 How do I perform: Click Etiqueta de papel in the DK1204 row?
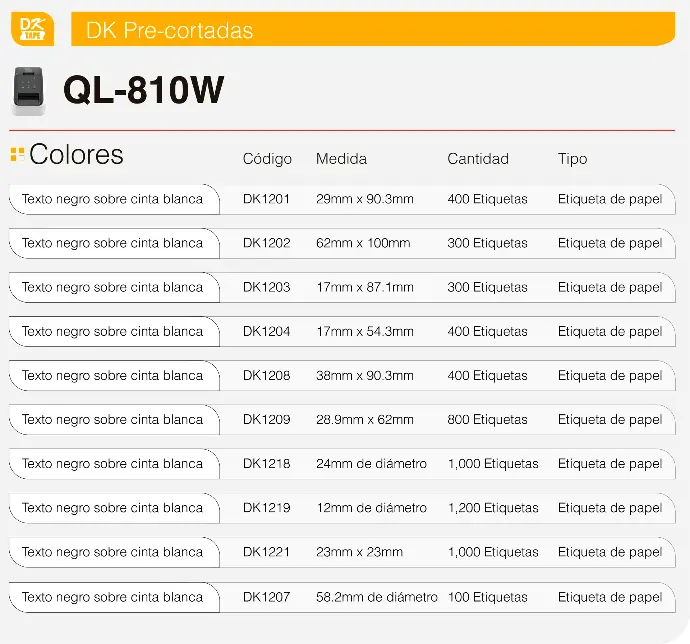tap(610, 331)
